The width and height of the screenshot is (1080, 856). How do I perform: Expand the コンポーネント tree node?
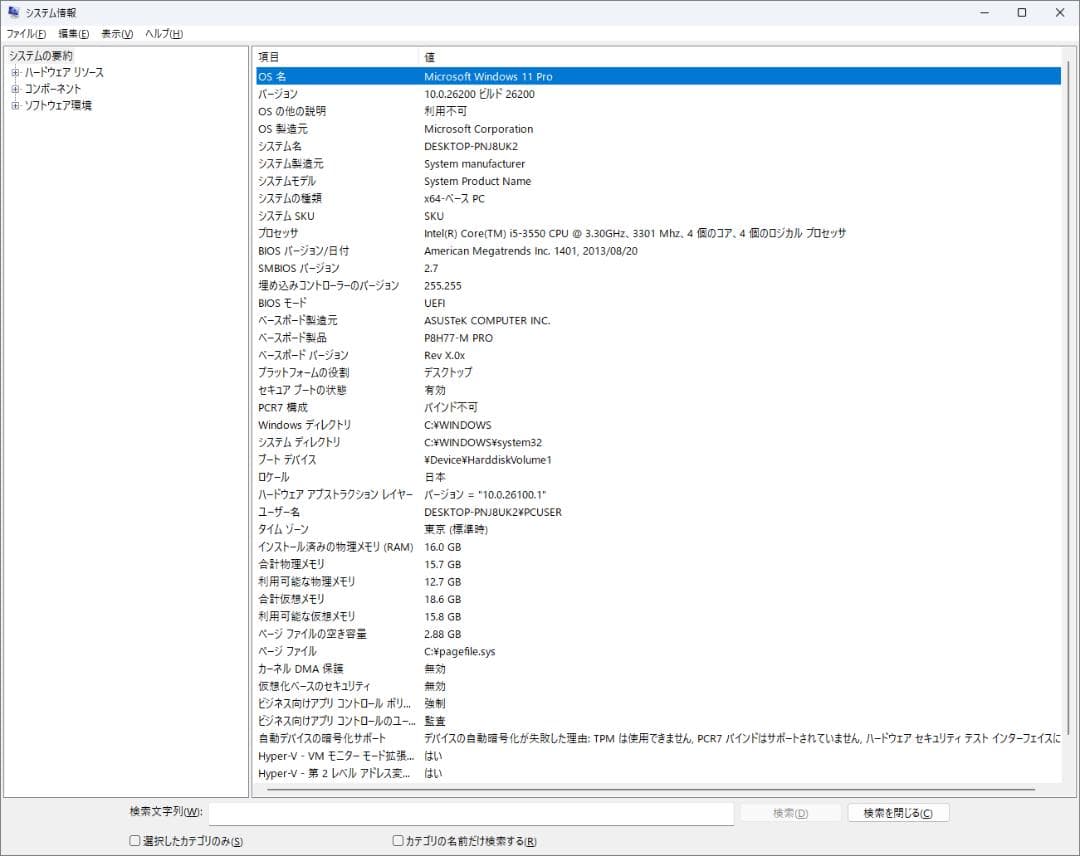tap(15, 88)
